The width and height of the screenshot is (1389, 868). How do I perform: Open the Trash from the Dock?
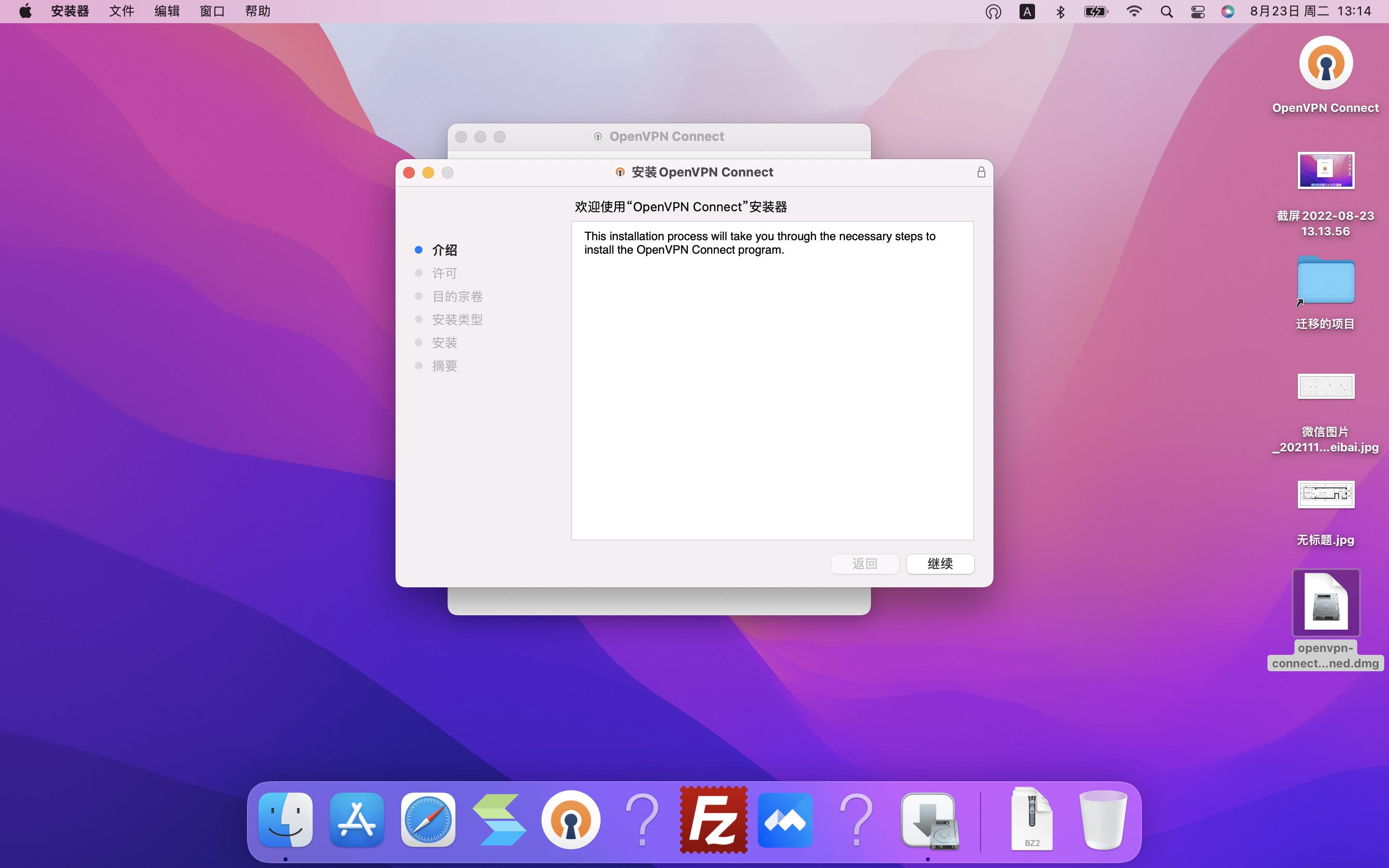[x=1103, y=820]
